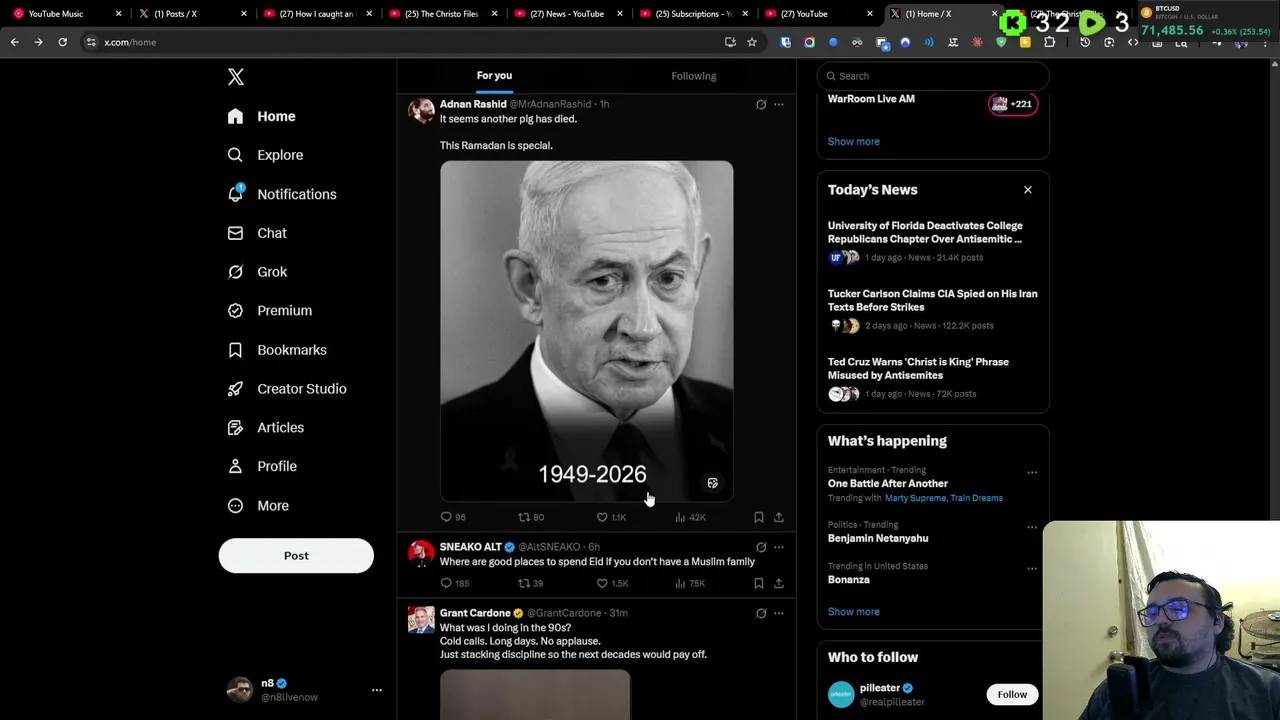Image resolution: width=1280 pixels, height=720 pixels.
Task: Bookmark Adnan Rashid's post
Action: (759, 517)
